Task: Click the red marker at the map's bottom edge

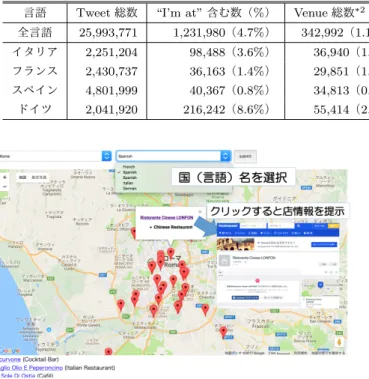Action: coord(108,352)
